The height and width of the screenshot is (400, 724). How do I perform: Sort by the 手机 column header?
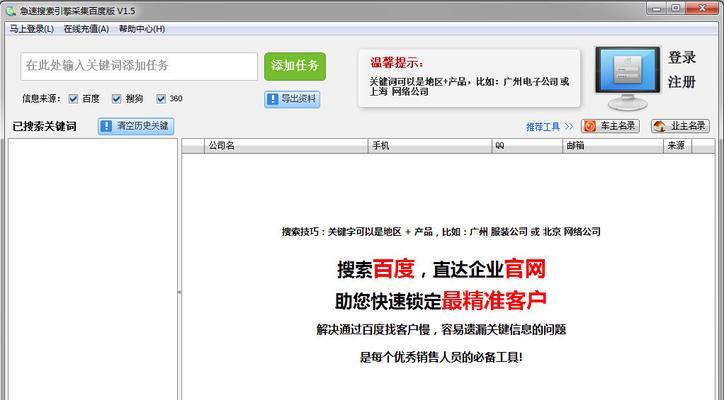(x=430, y=146)
